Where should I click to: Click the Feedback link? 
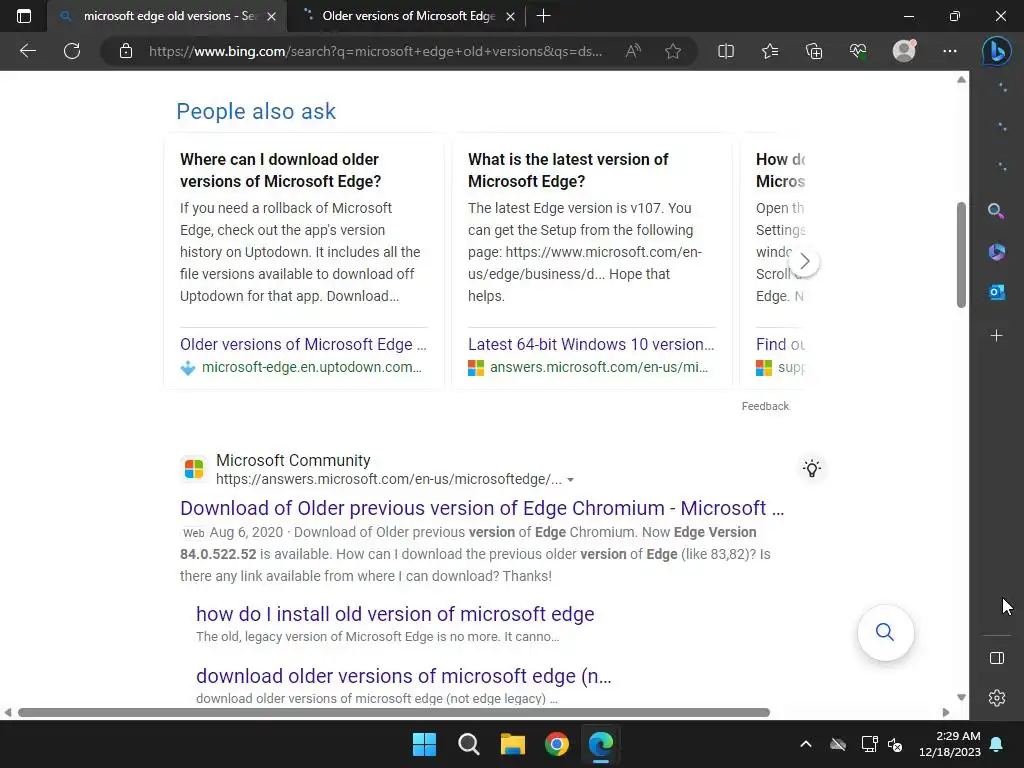click(x=765, y=406)
